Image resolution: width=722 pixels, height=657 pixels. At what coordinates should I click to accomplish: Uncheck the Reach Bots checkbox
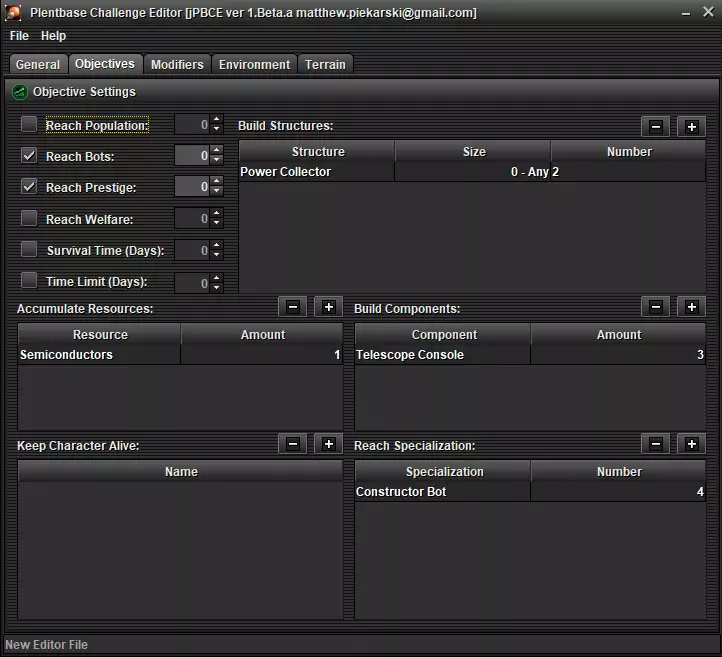point(29,156)
